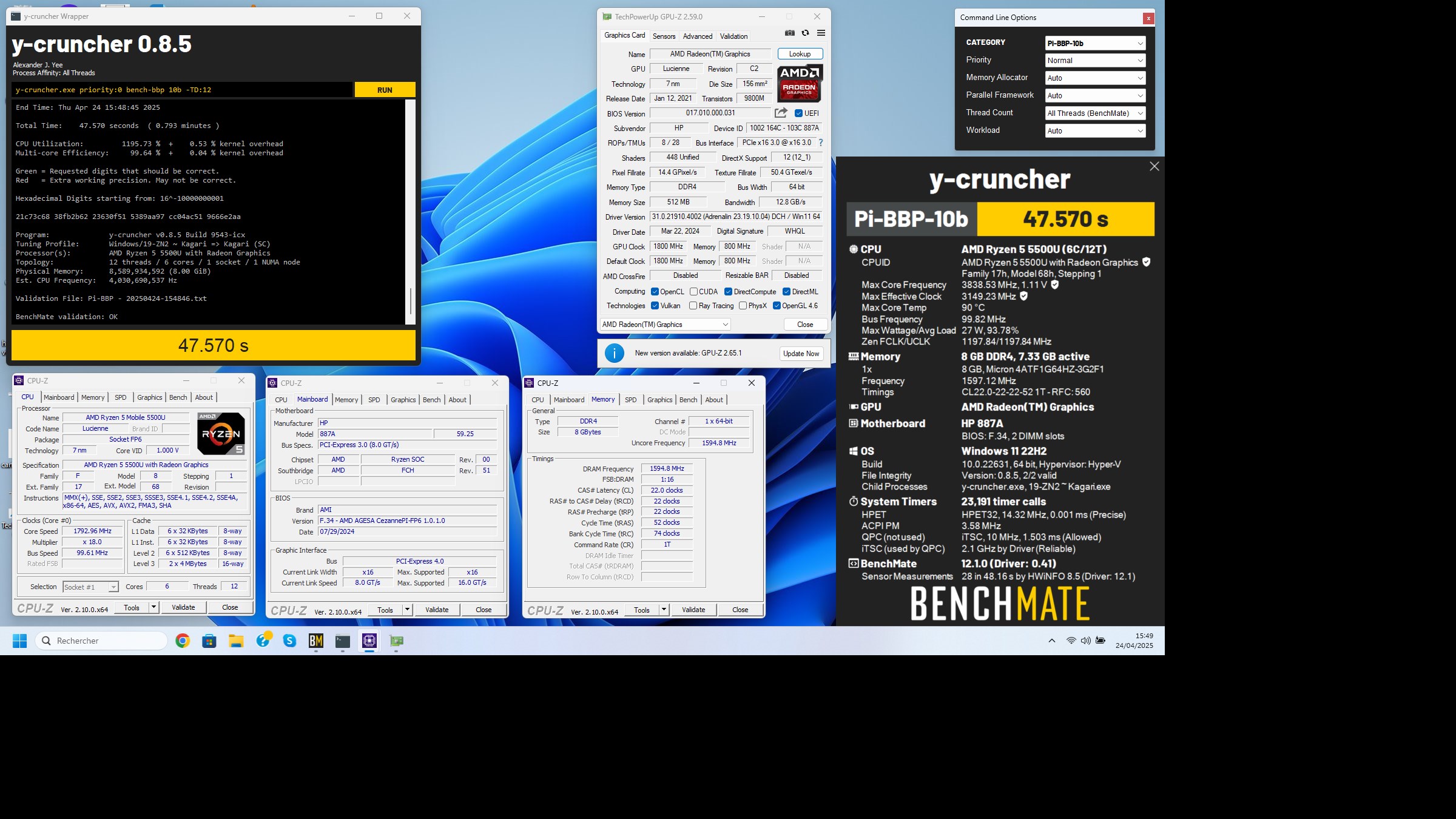This screenshot has height=819, width=1456.
Task: Open Google Chrome from the taskbar
Action: click(x=183, y=641)
